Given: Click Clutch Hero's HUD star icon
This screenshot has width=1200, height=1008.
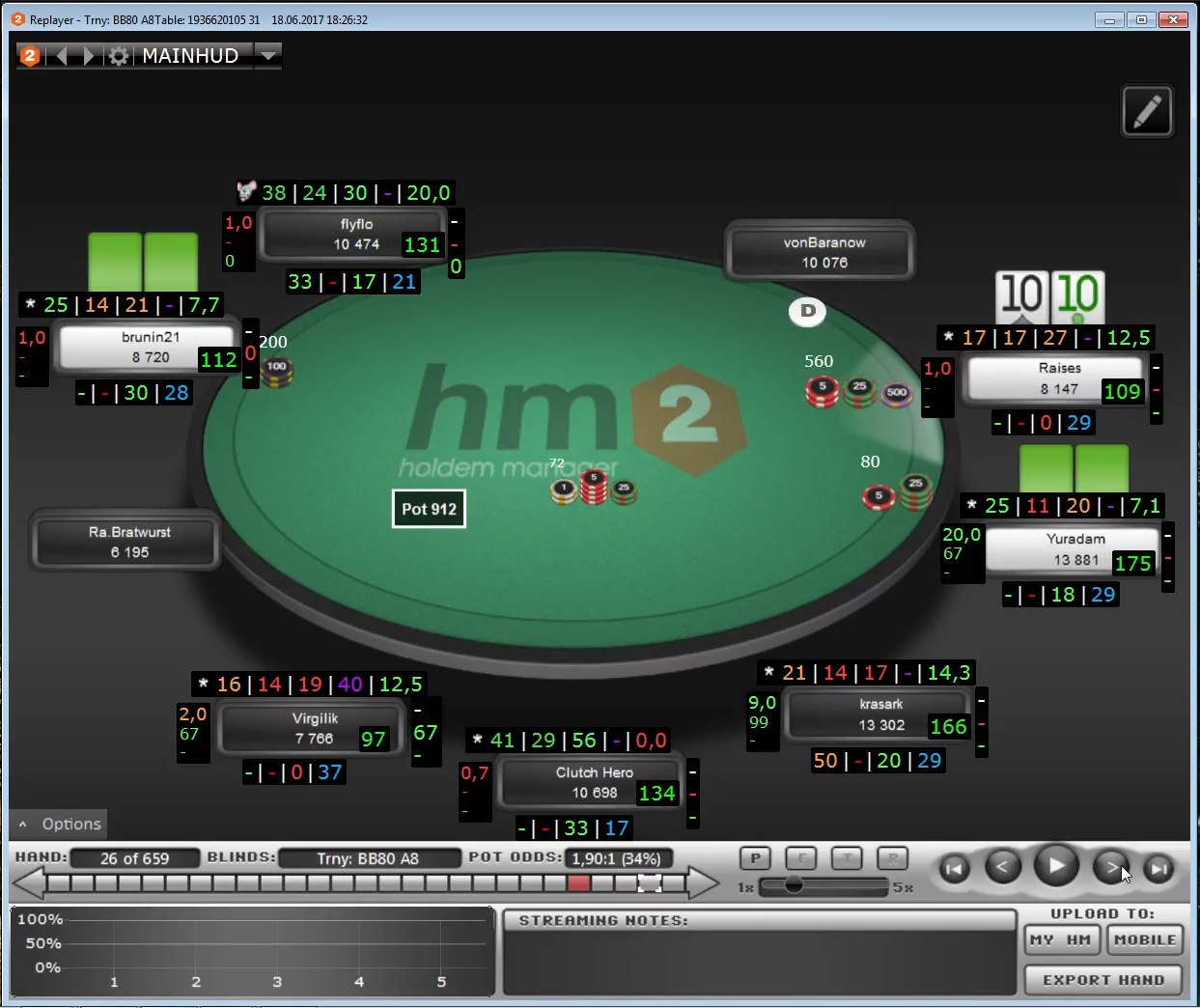Looking at the screenshot, I should tap(477, 740).
